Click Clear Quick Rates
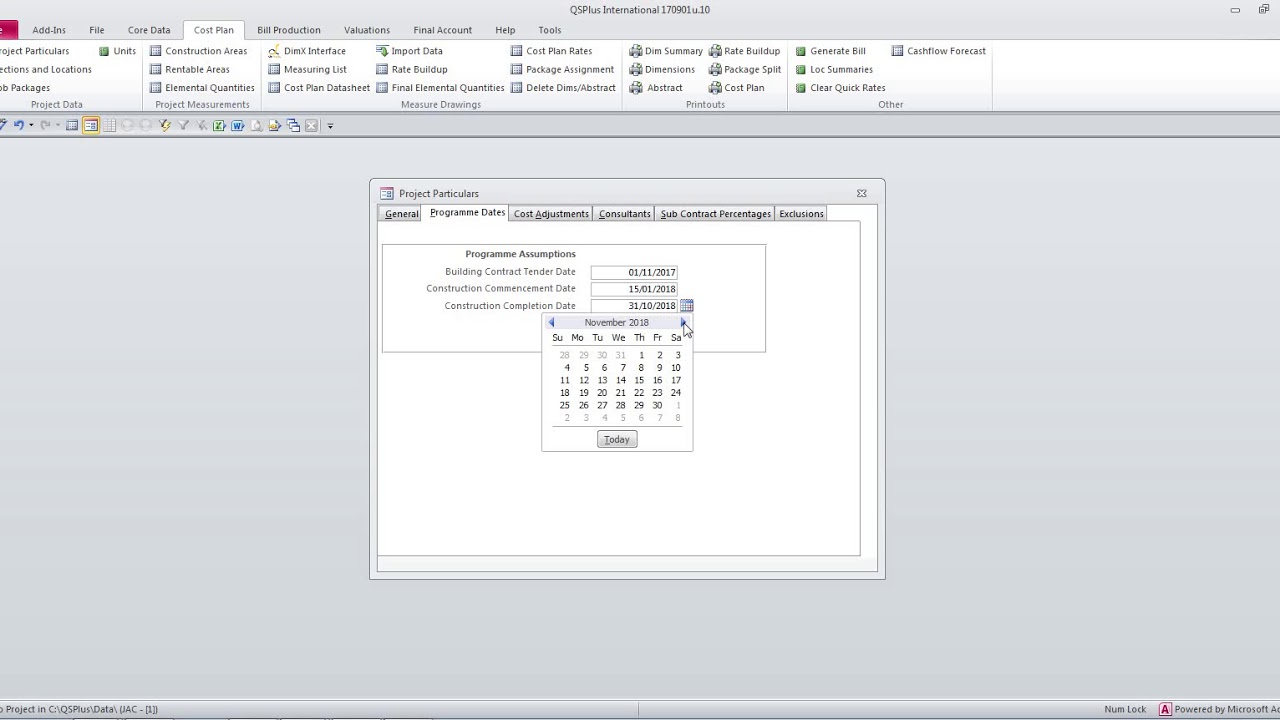Viewport: 1280px width, 720px height. (x=840, y=87)
